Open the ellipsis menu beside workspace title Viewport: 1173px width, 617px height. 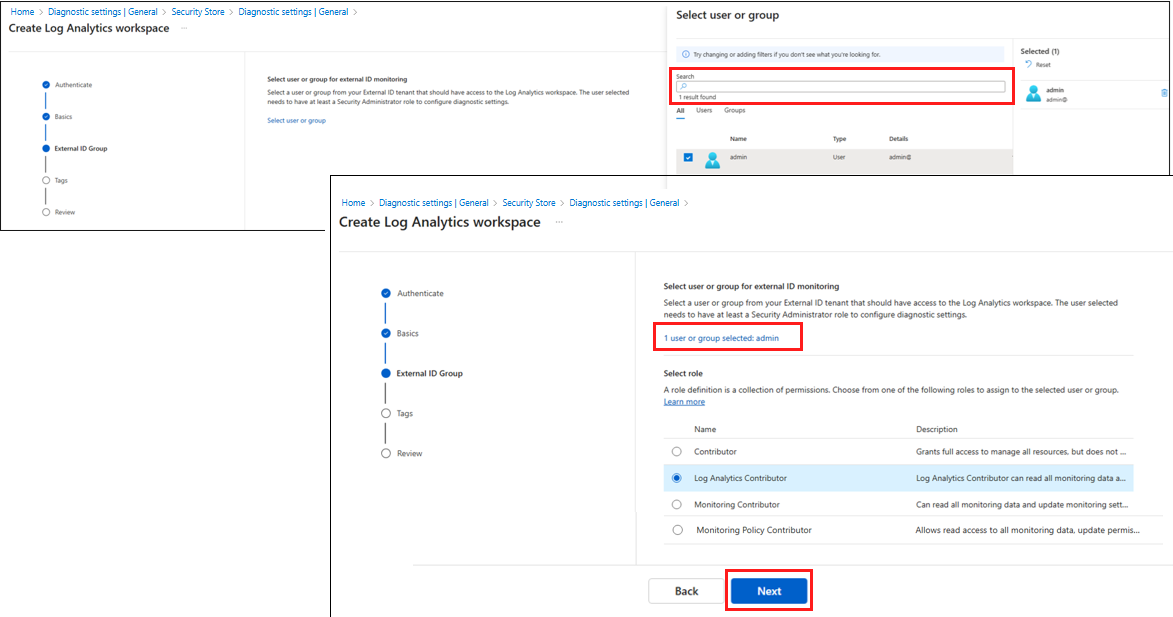(558, 222)
